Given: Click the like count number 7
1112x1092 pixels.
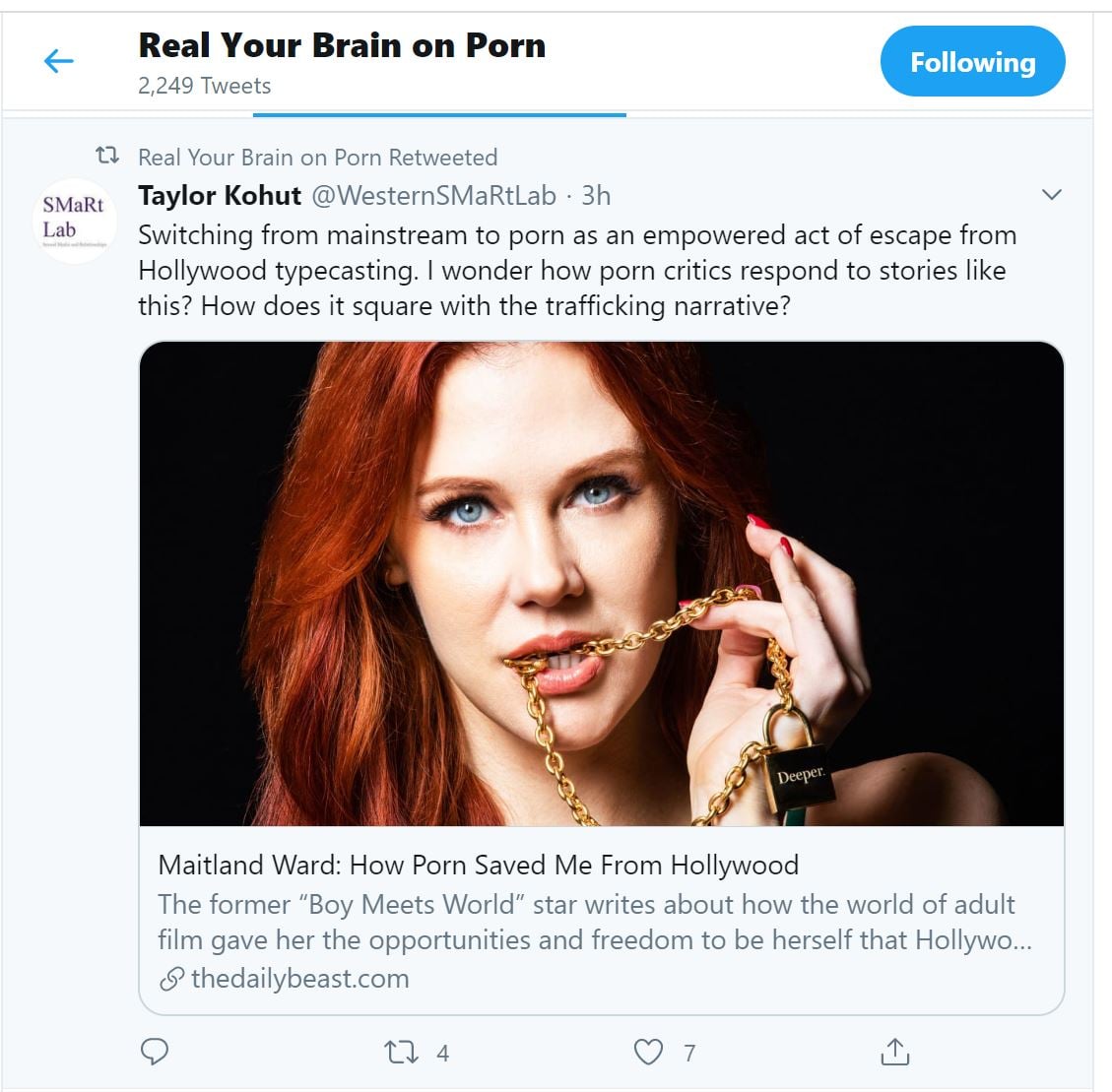Looking at the screenshot, I should pyautogui.click(x=689, y=1054).
